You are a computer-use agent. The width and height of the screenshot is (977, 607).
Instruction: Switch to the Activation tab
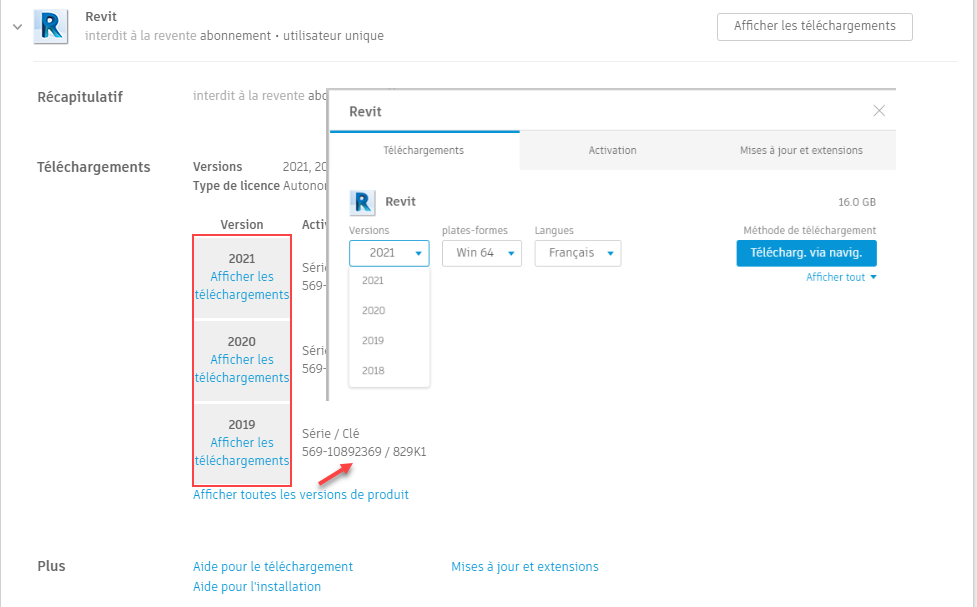[x=612, y=150]
